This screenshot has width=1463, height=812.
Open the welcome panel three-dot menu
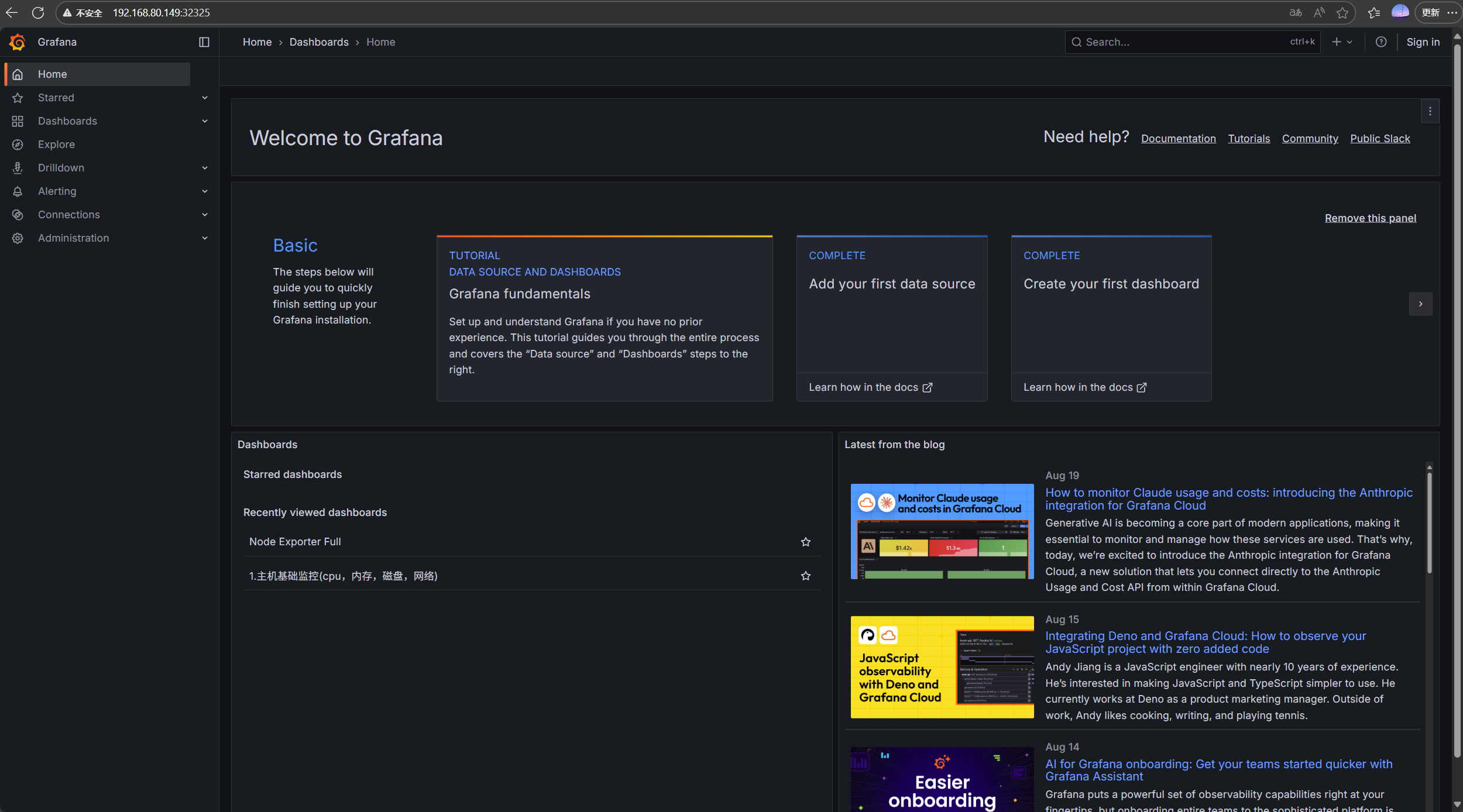1430,111
